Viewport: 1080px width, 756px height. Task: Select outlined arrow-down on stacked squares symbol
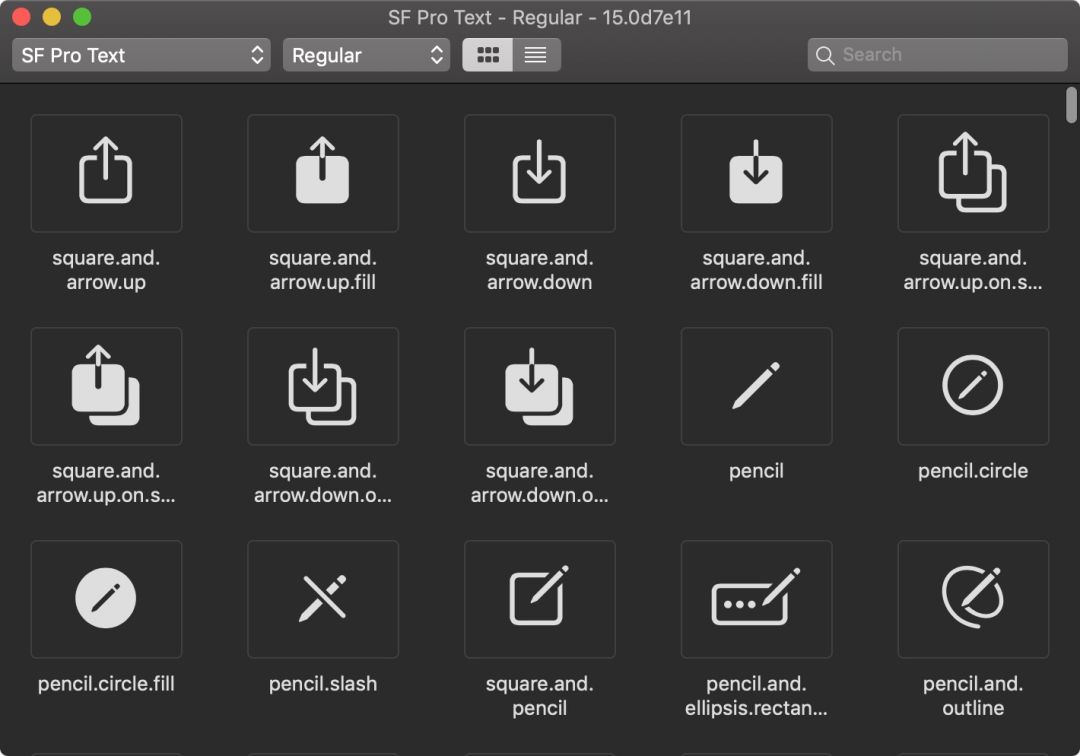point(323,386)
